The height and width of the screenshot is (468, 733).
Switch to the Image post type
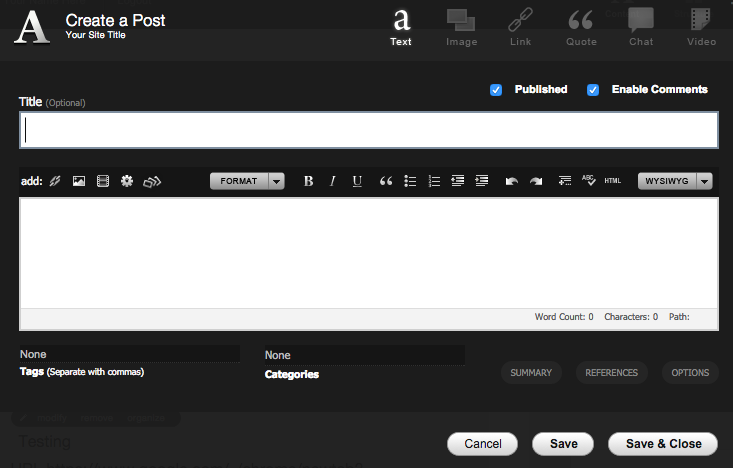461,27
